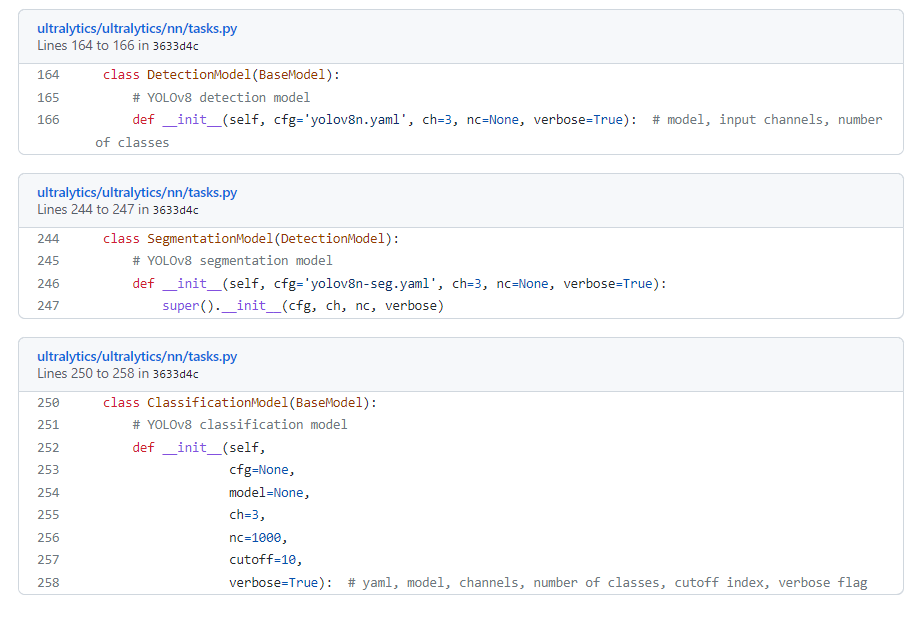Click line number 254
The height and width of the screenshot is (619, 916).
click(x=48, y=493)
